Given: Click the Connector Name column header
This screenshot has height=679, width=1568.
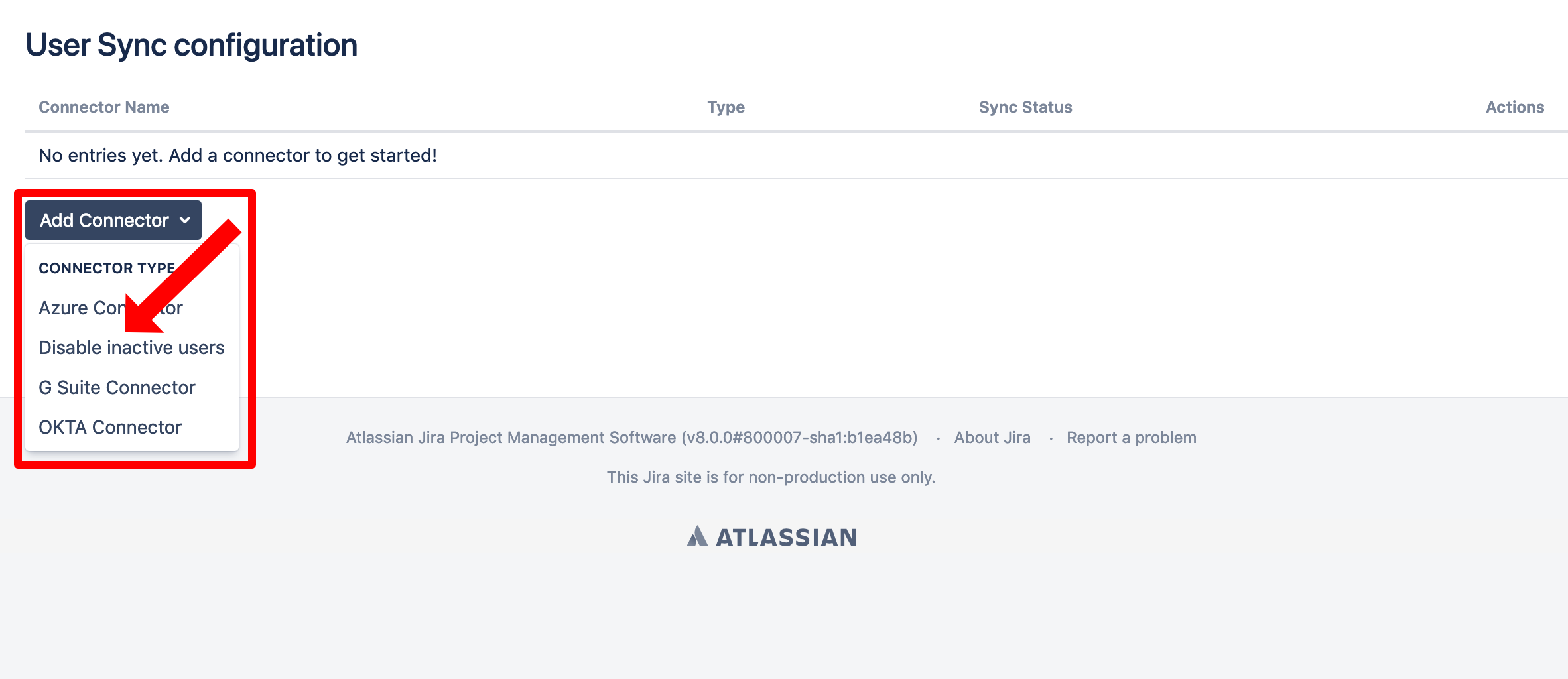Looking at the screenshot, I should pyautogui.click(x=104, y=107).
